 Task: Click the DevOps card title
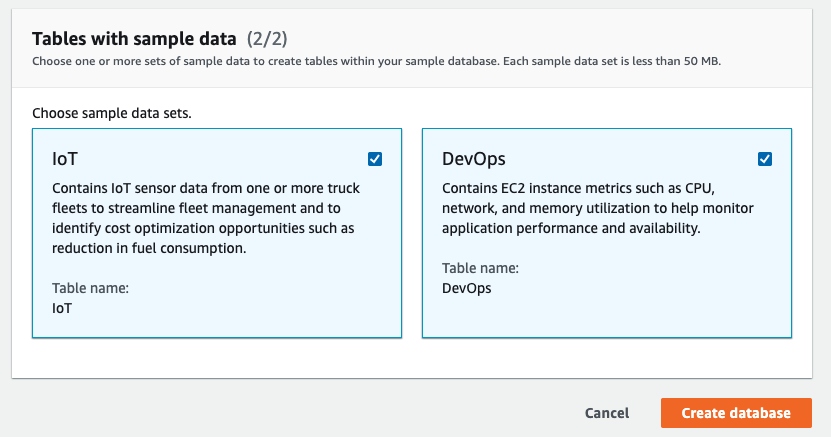(474, 159)
